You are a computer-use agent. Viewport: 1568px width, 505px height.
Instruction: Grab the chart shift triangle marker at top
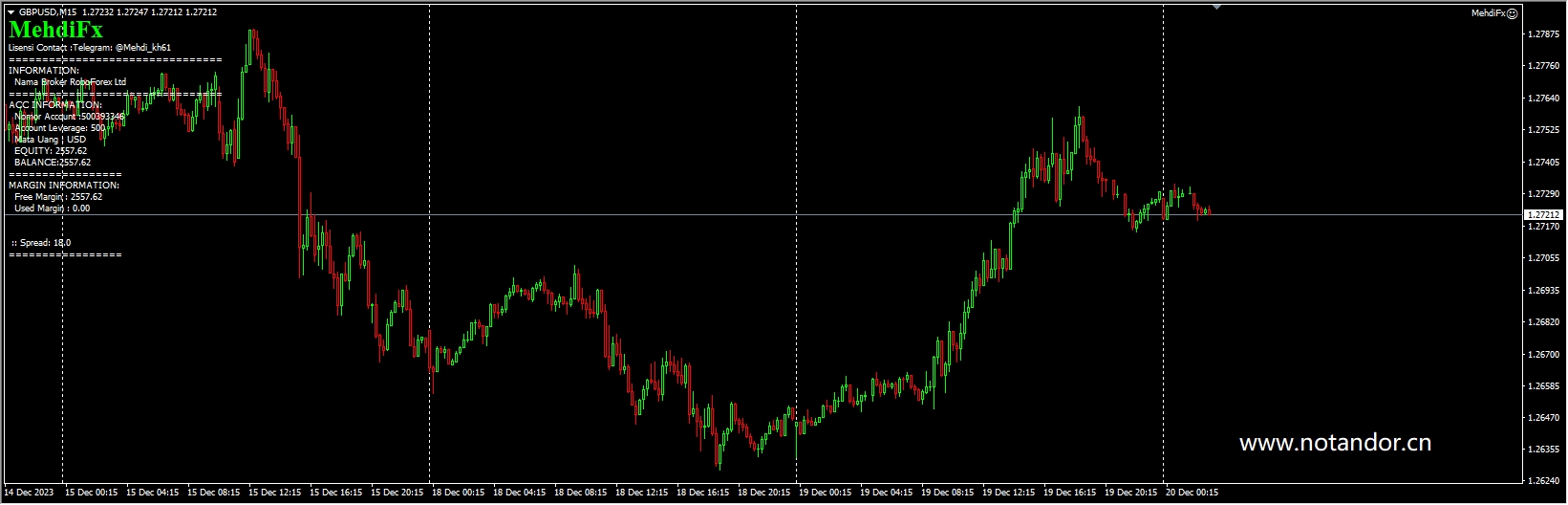(1216, 7)
